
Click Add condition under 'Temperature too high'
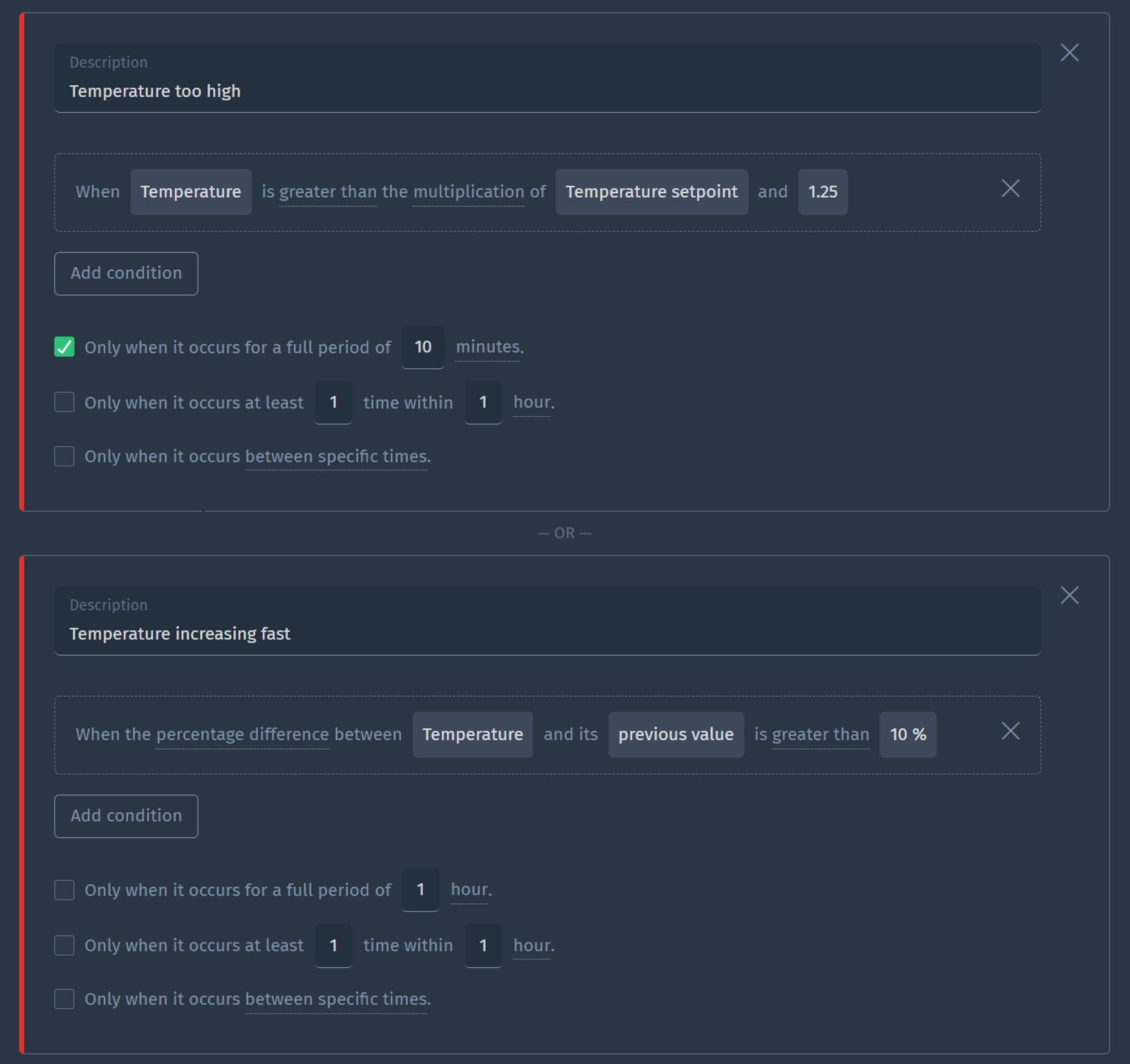[126, 273]
